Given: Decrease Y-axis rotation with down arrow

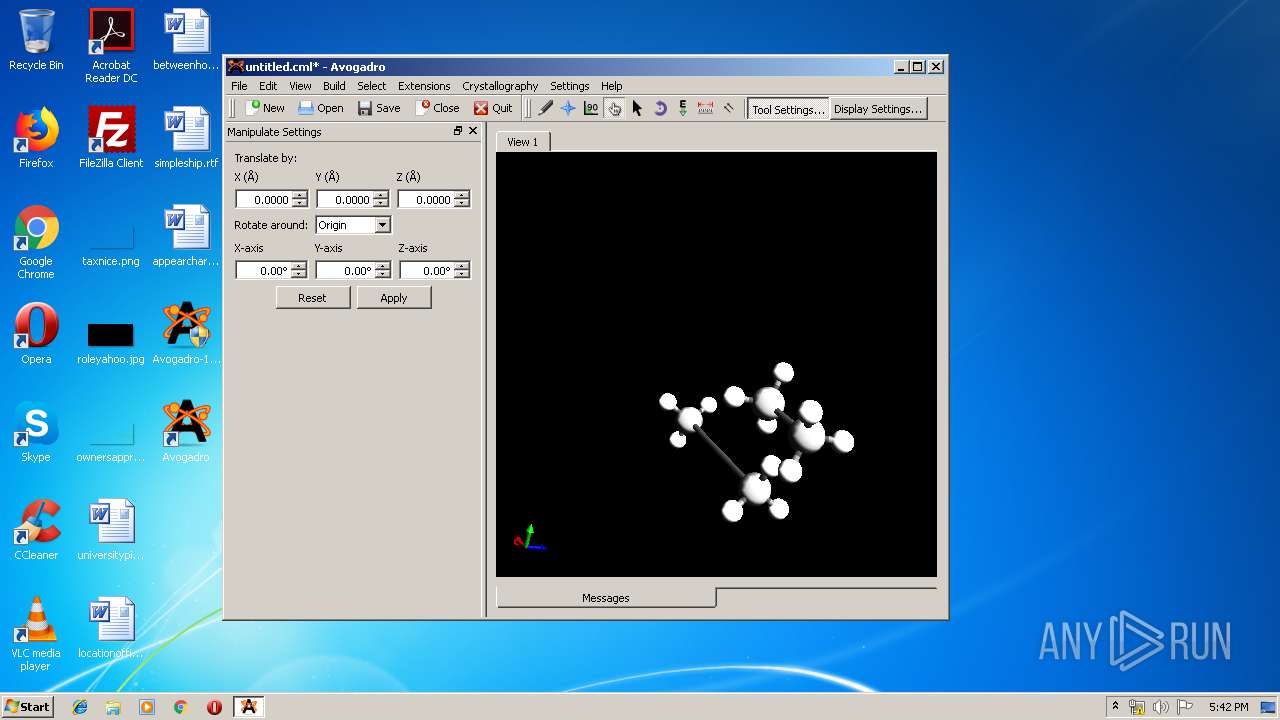Looking at the screenshot, I should coord(381,275).
